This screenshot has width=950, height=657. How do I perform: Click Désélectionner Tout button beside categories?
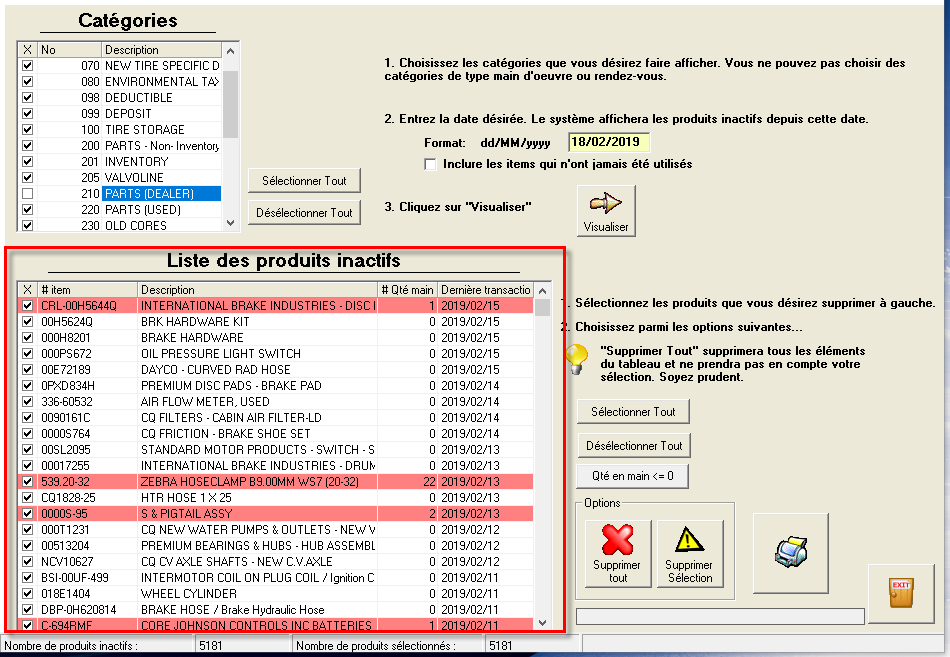click(x=304, y=213)
